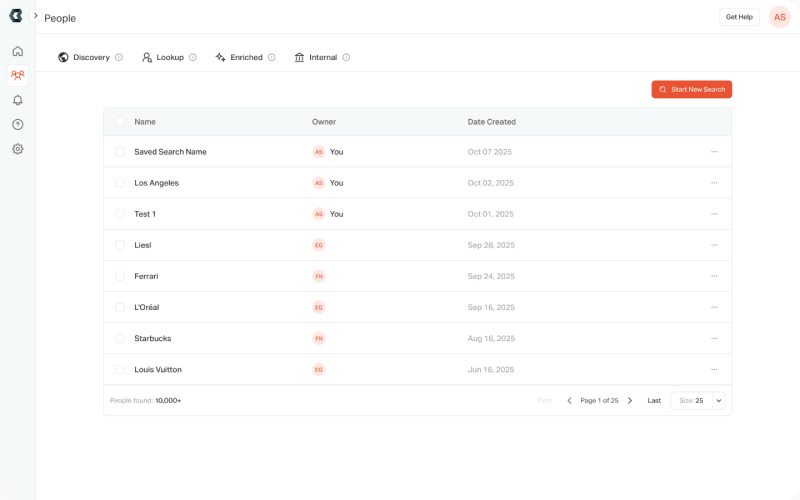
Task: Open the Home icon in sidebar
Action: [18, 51]
